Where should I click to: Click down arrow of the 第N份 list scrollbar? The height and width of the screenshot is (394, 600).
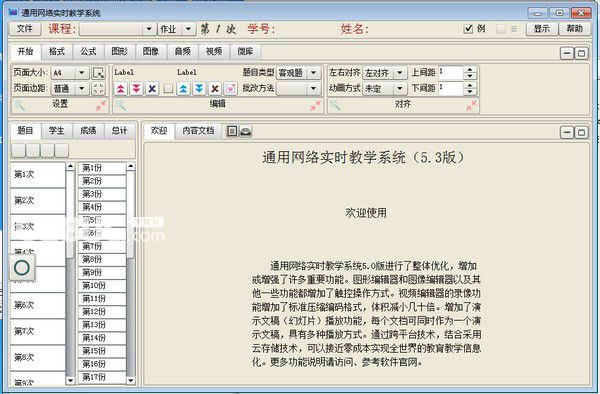(131, 381)
